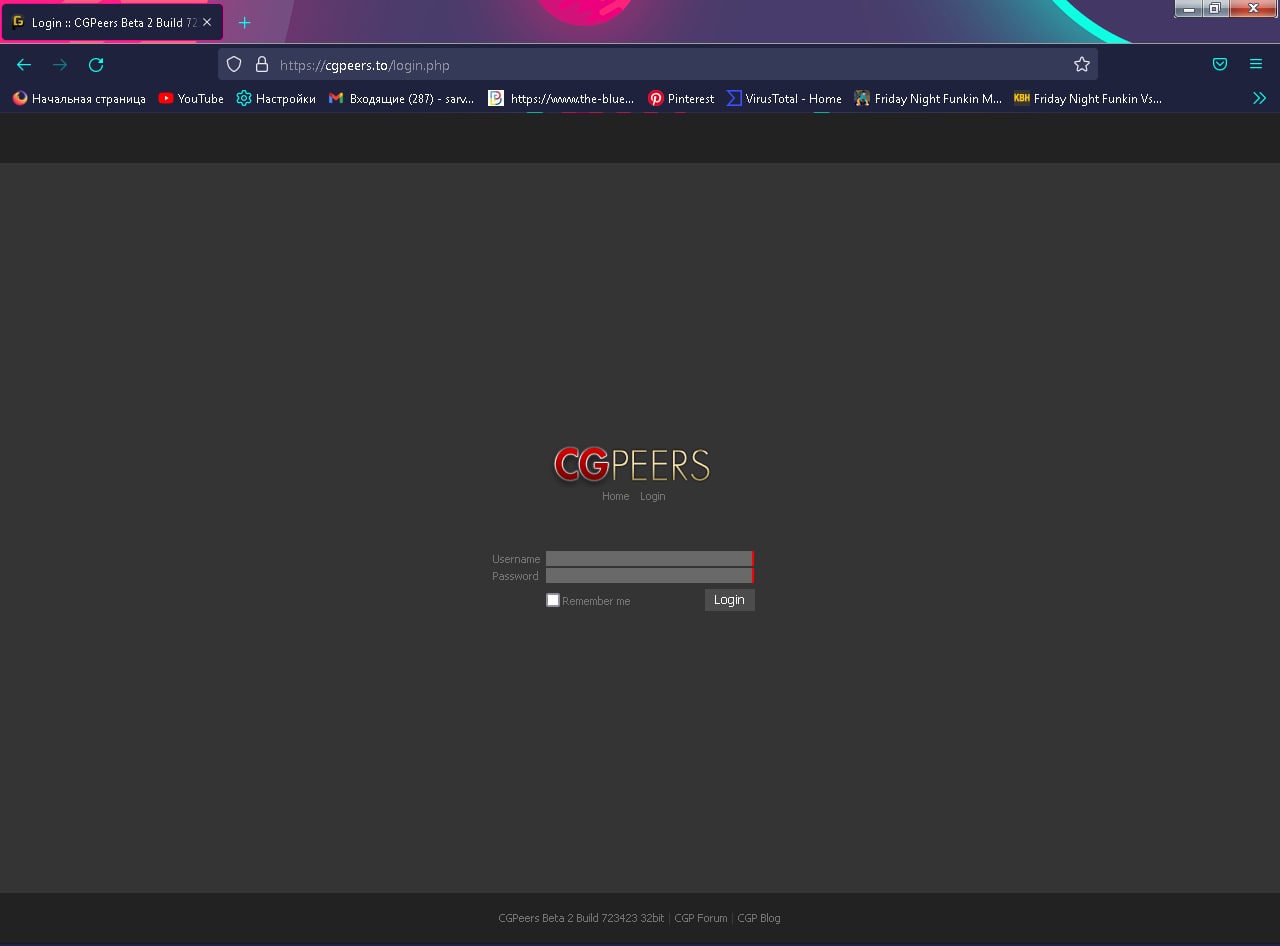Open the Pocket save icon
This screenshot has width=1280, height=946.
point(1220,65)
